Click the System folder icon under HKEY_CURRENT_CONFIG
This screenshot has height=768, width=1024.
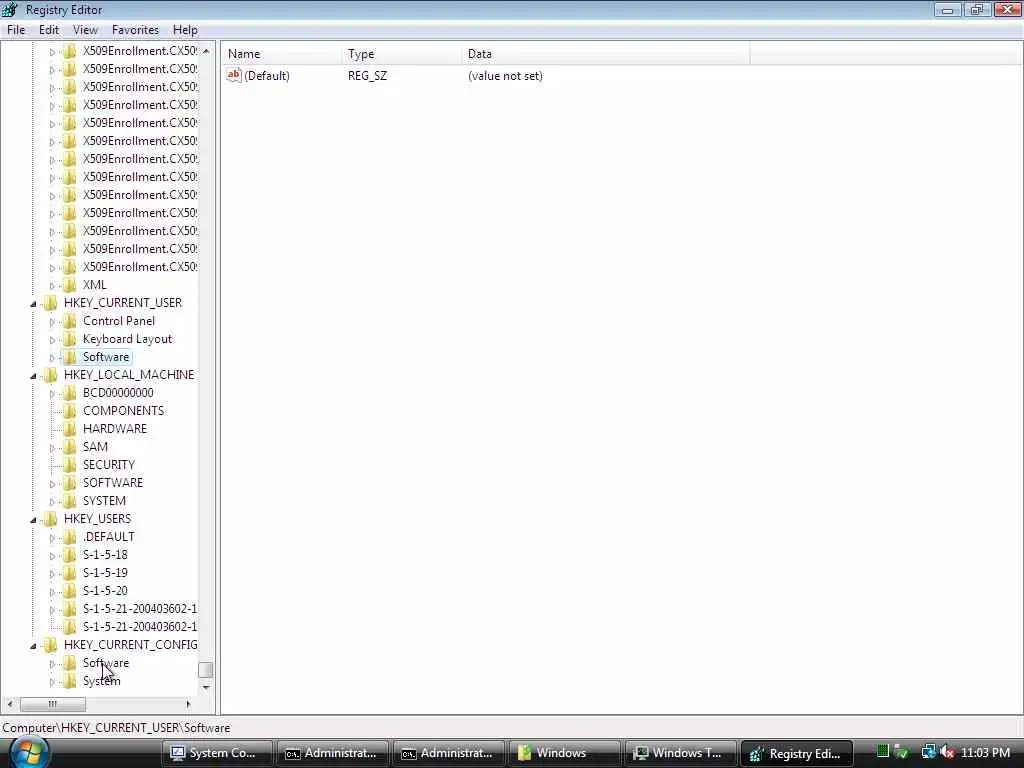pos(69,681)
